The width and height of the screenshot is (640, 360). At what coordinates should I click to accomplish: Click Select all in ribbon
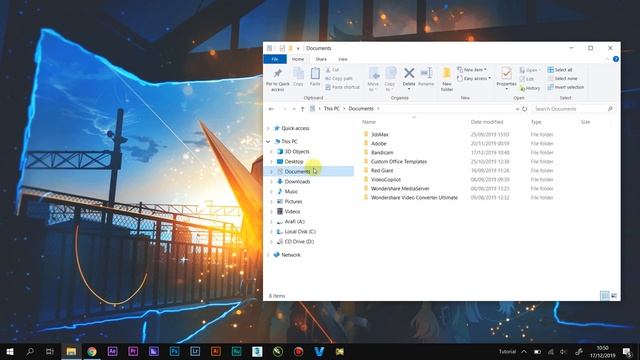560,70
